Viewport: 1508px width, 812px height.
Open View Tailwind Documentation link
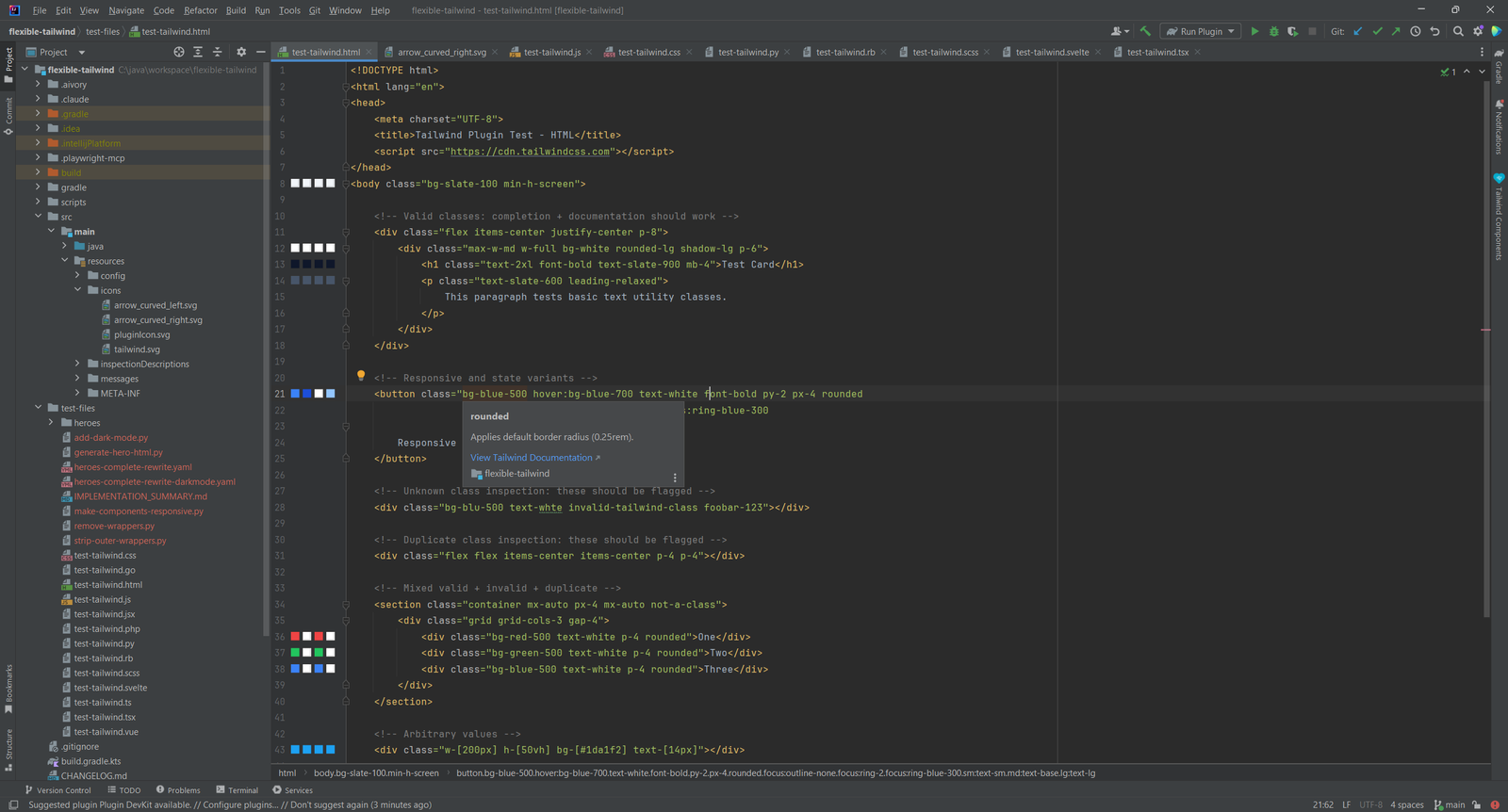click(x=534, y=458)
